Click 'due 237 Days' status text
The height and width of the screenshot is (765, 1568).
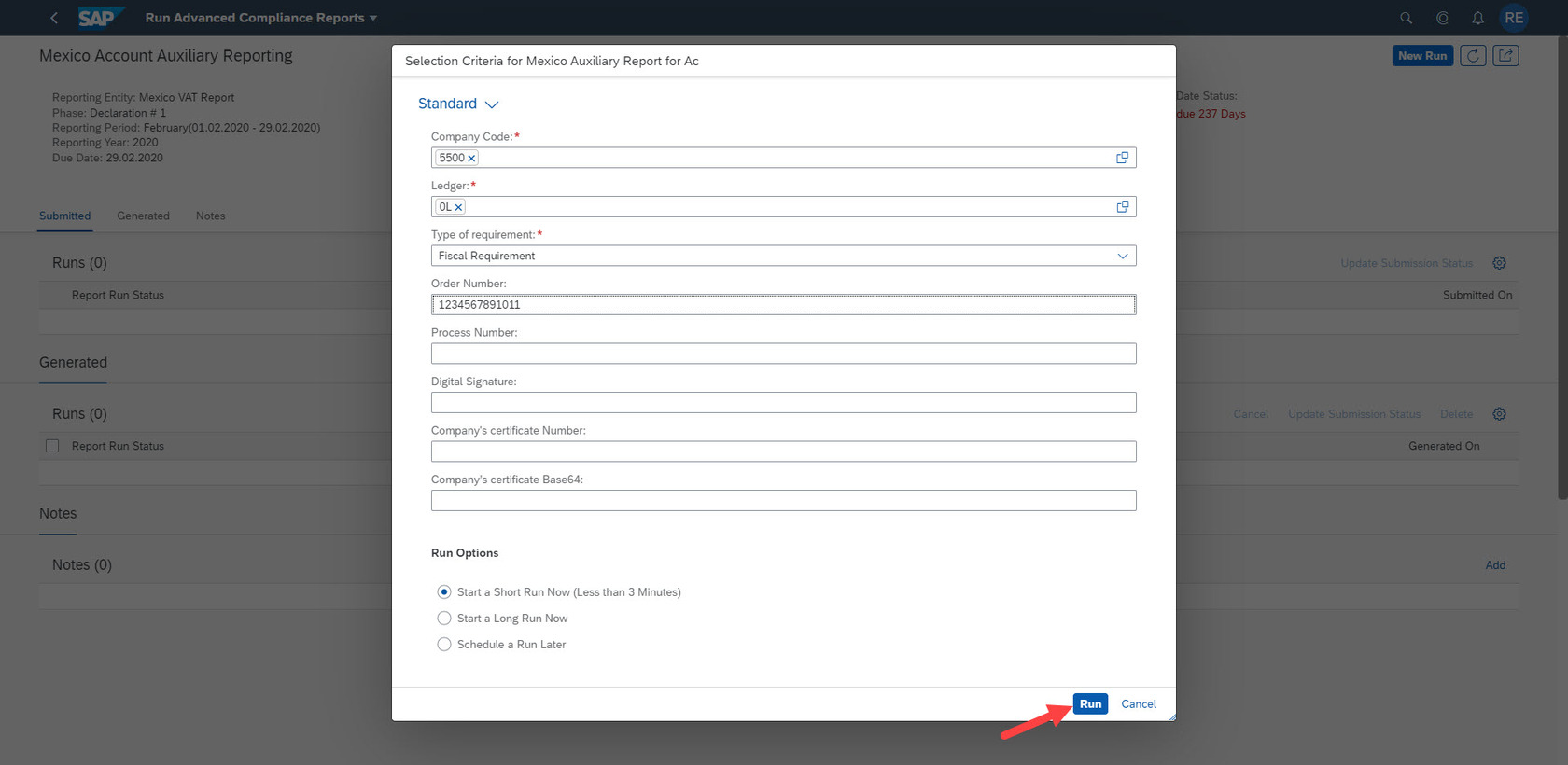[1211, 114]
